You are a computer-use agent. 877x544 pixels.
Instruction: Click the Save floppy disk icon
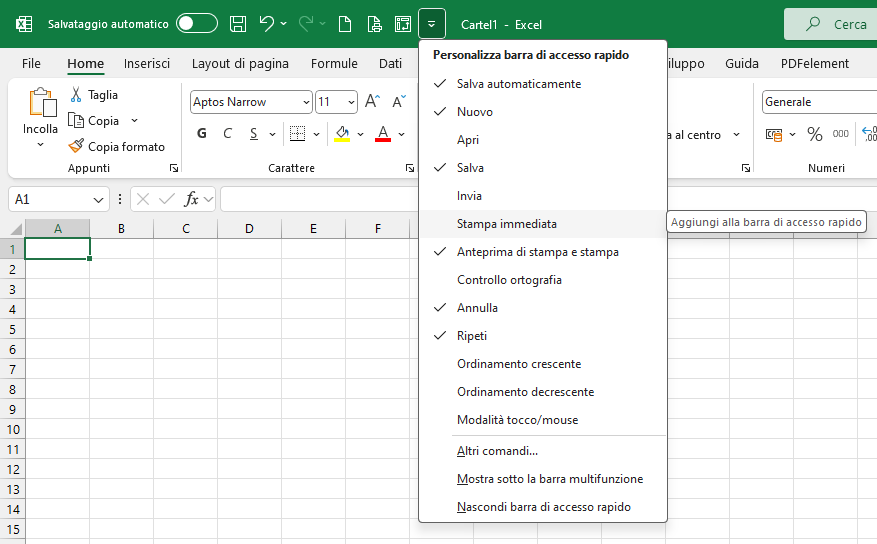point(238,24)
